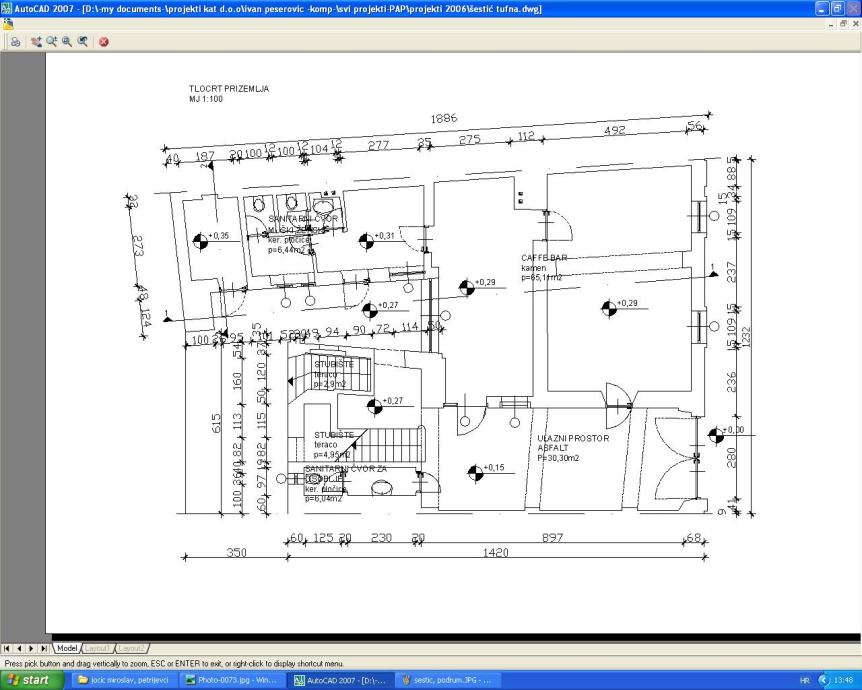862x690 pixels.
Task: Click the 1886 overall top dimension
Action: (x=444, y=118)
